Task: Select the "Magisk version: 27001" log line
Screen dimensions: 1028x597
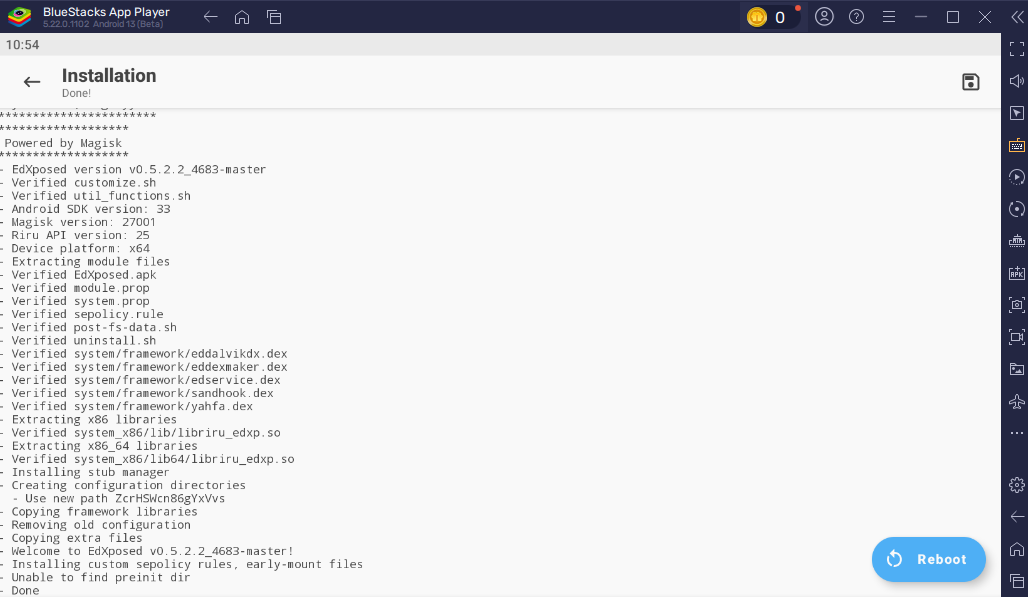Action: click(78, 221)
